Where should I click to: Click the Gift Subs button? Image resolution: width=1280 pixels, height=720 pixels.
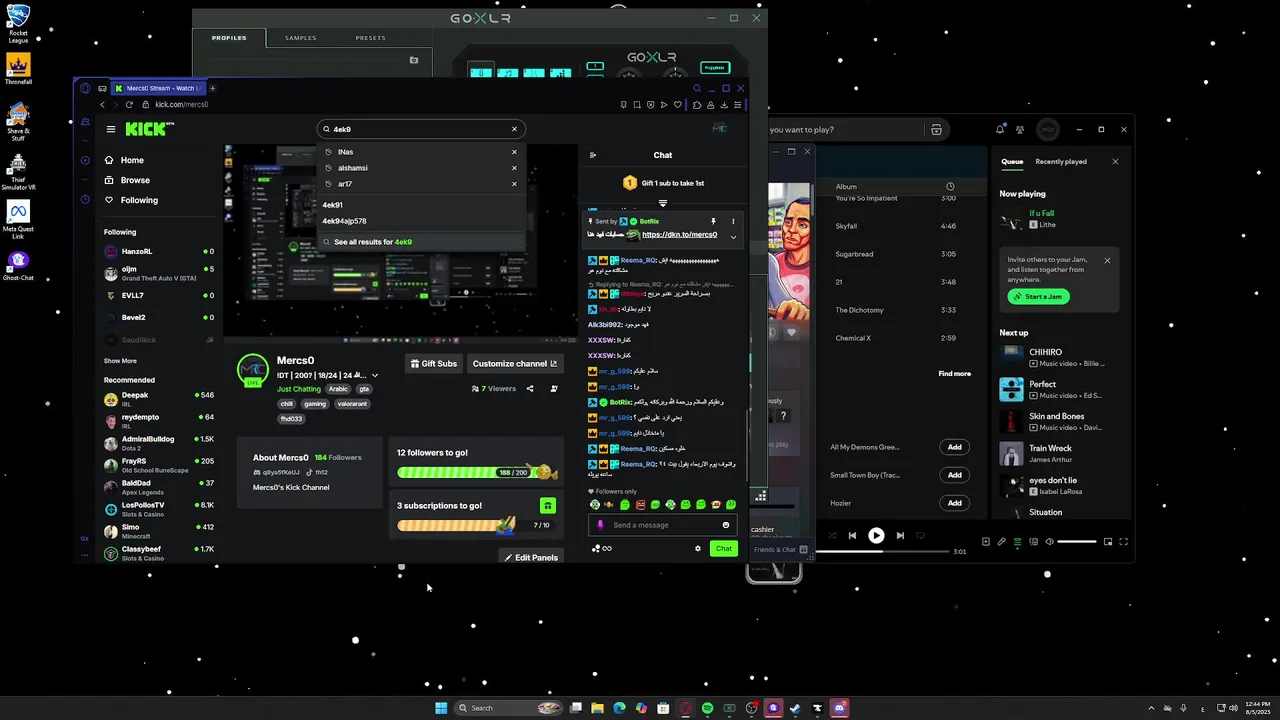pyautogui.click(x=433, y=363)
